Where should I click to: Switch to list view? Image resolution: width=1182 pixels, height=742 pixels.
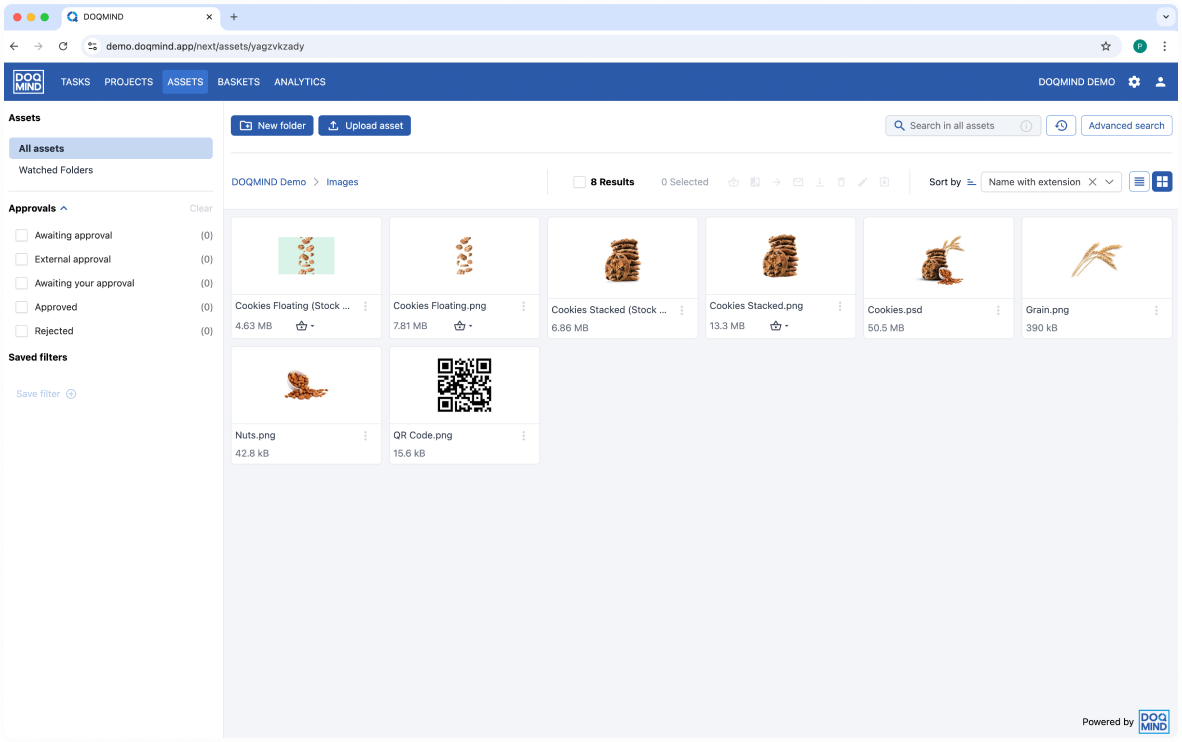click(x=1139, y=182)
